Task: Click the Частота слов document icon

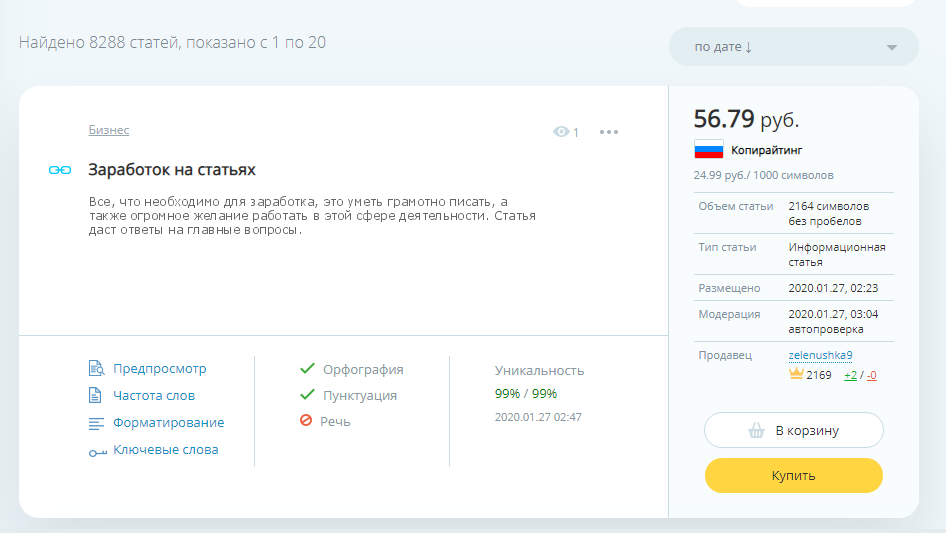Action: 96,396
